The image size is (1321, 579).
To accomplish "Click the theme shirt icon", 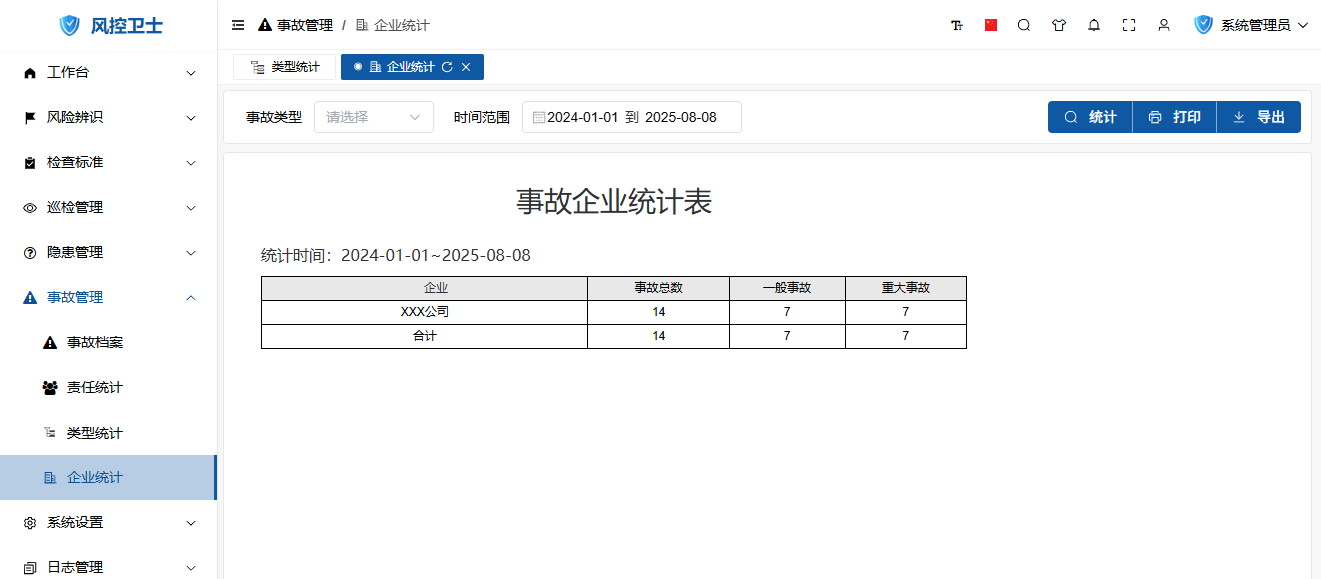I will (x=1059, y=26).
